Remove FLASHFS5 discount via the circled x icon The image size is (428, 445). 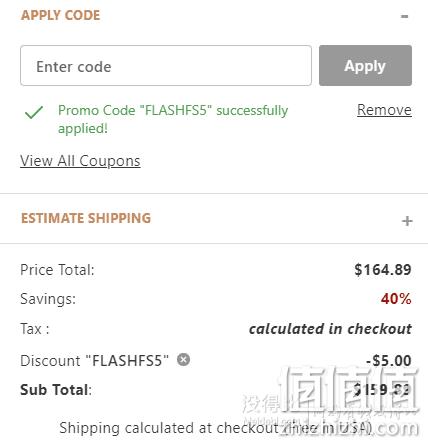183,360
